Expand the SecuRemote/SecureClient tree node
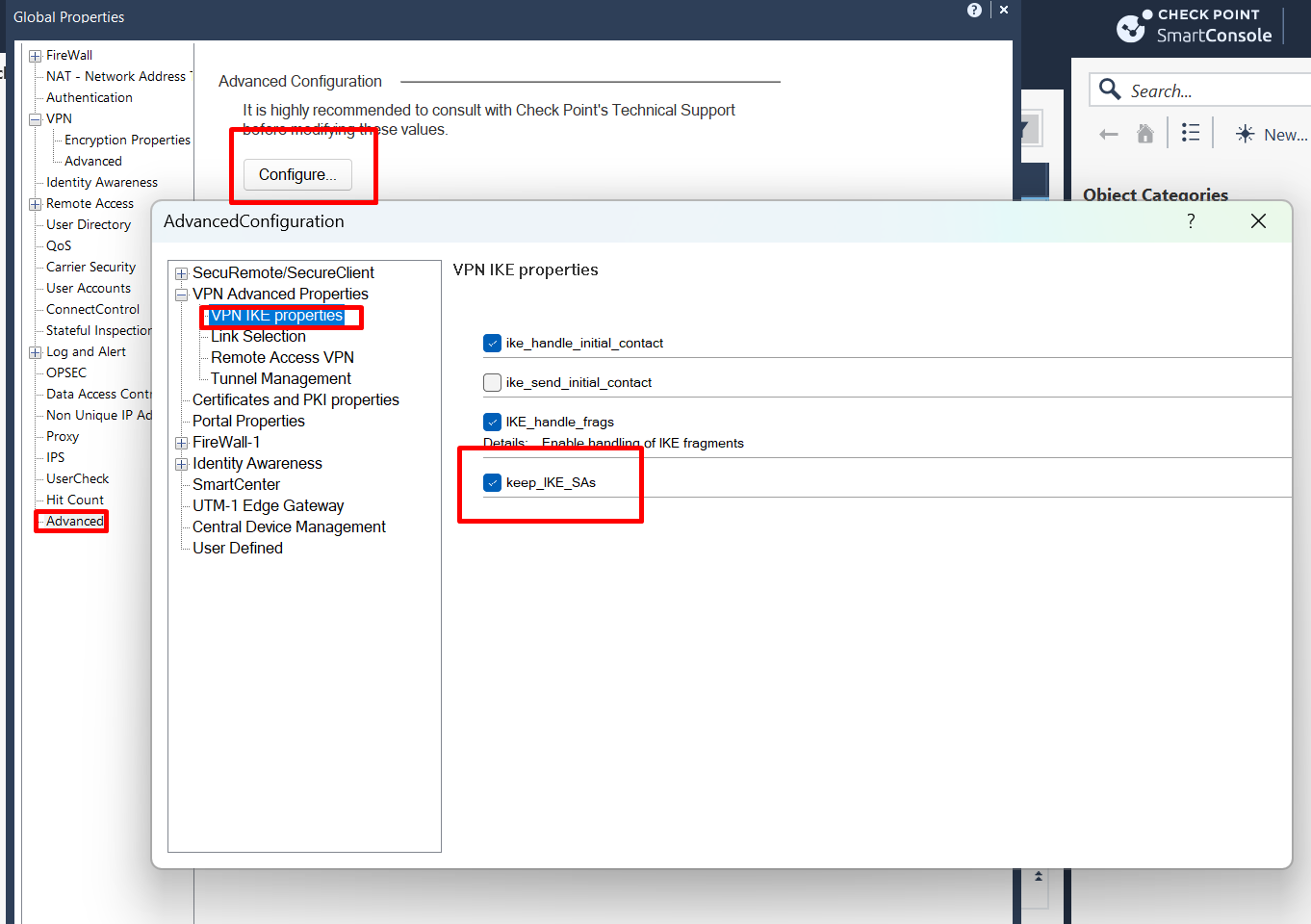 coord(181,273)
